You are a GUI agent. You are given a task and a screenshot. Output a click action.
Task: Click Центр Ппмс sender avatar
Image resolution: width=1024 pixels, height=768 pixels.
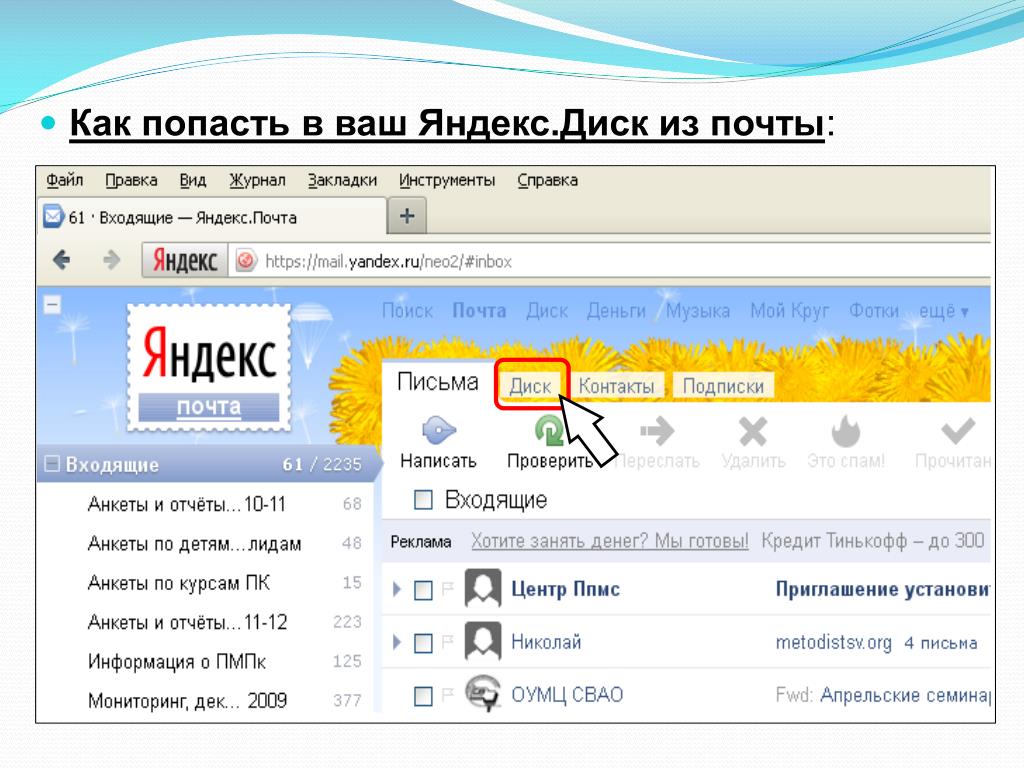pos(483,588)
